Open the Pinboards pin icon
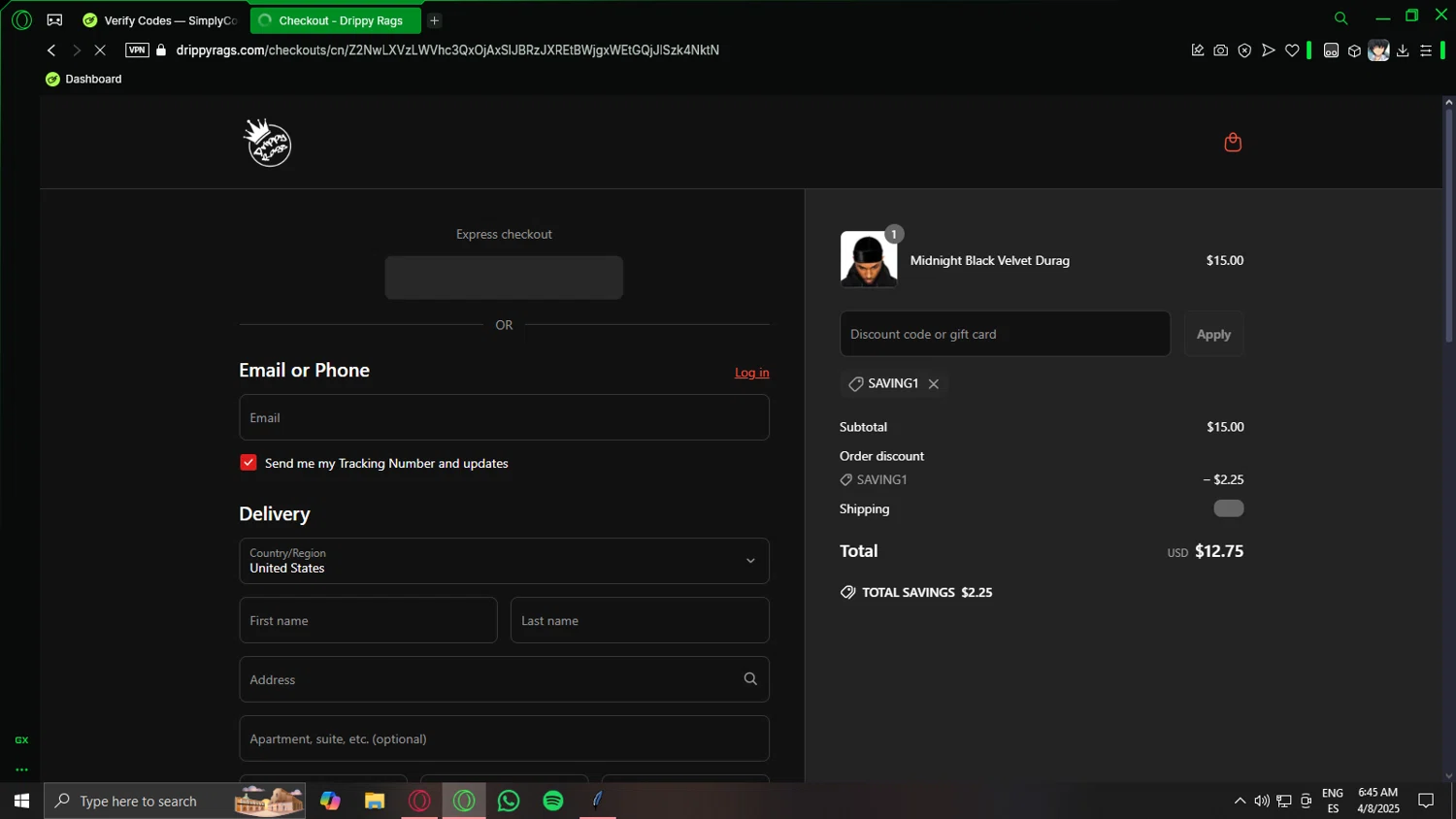 [1198, 50]
